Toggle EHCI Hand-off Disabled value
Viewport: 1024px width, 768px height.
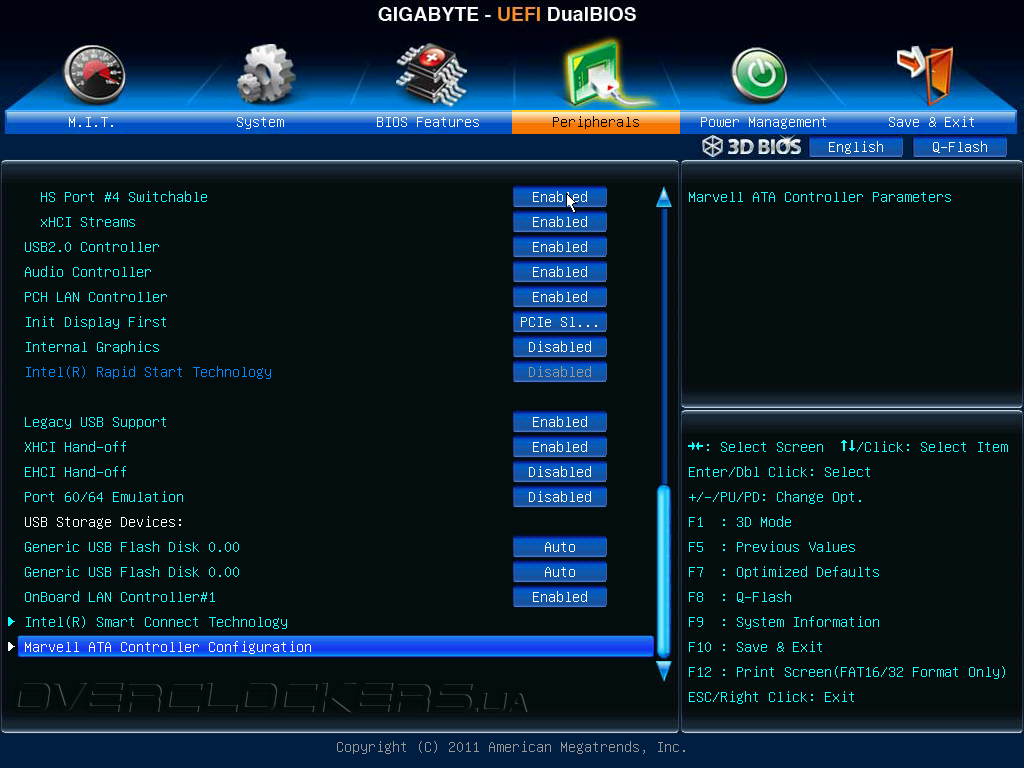click(560, 472)
